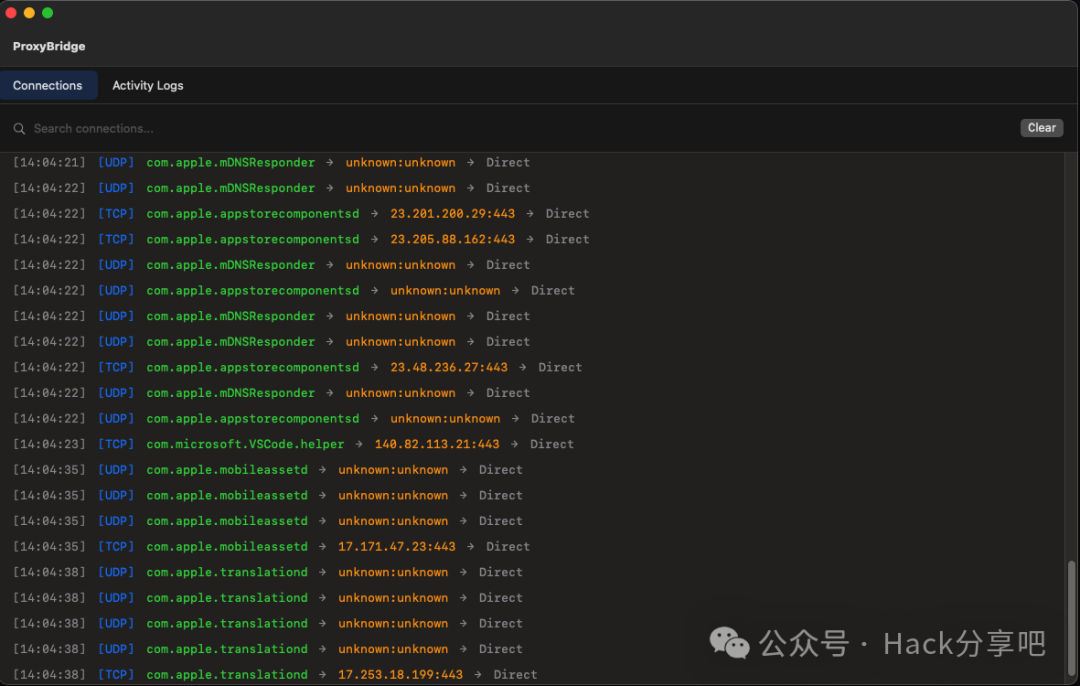Click the 140.82.113.21:443 destination address
Screen dimensions: 1080x686
[437, 444]
